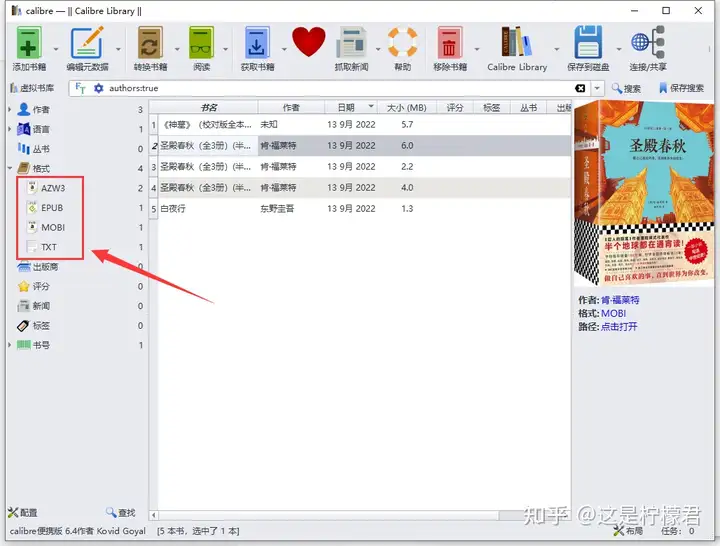The height and width of the screenshot is (546, 720).
Task: Open the Fetch news dropdown arrow
Action: 378,49
